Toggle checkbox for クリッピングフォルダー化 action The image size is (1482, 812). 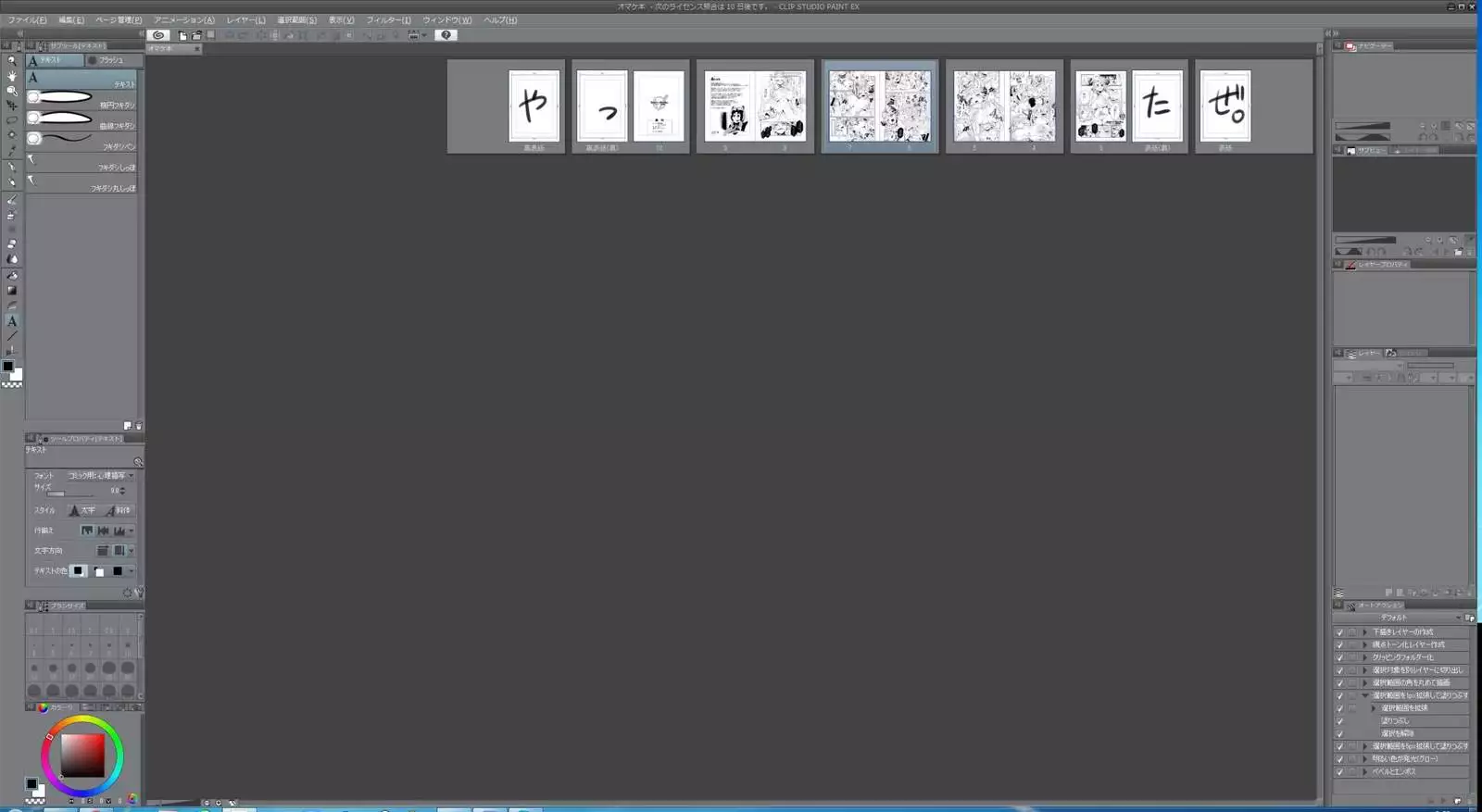click(1339, 657)
